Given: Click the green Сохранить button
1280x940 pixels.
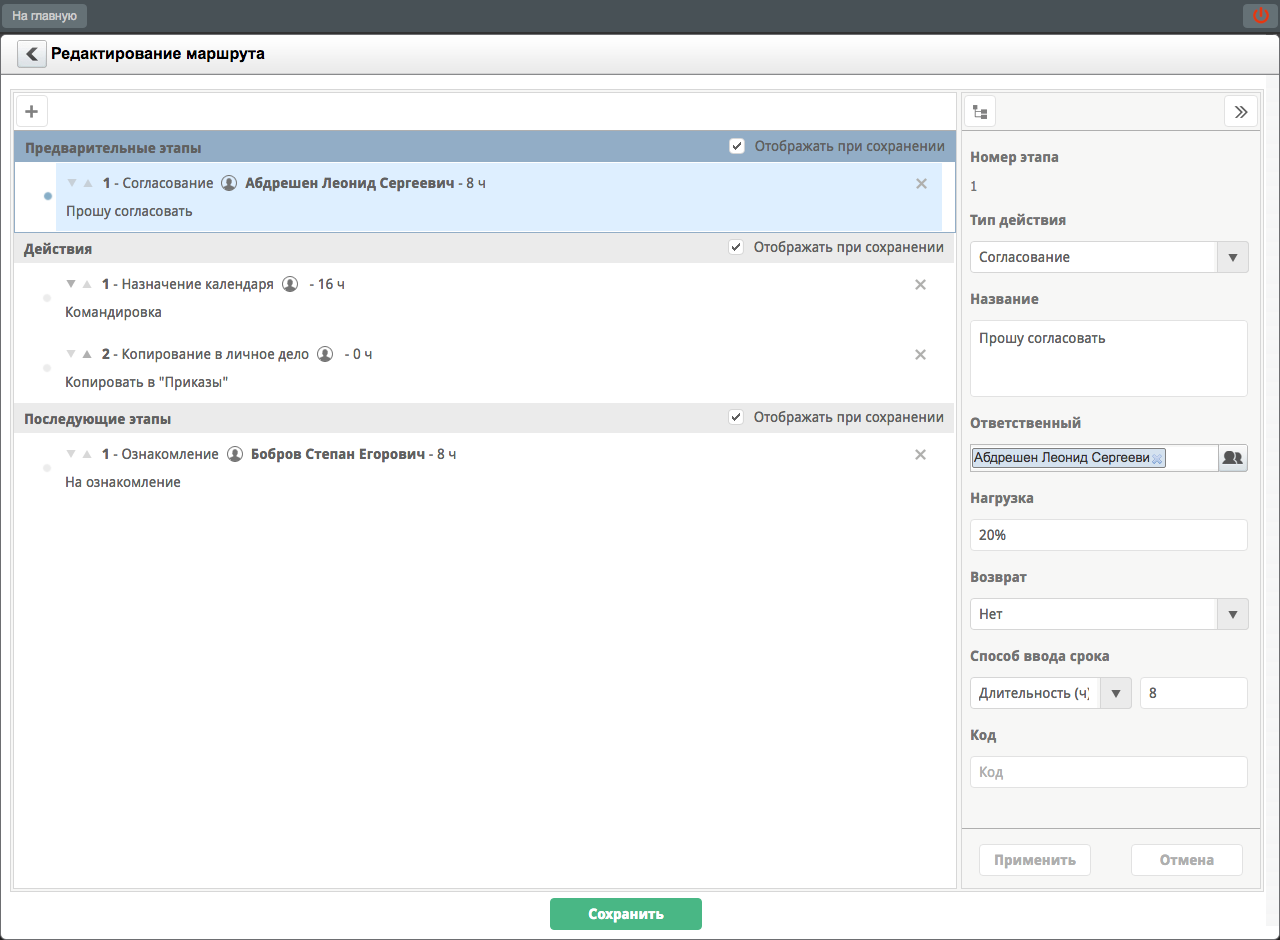Looking at the screenshot, I should pyautogui.click(x=626, y=914).
